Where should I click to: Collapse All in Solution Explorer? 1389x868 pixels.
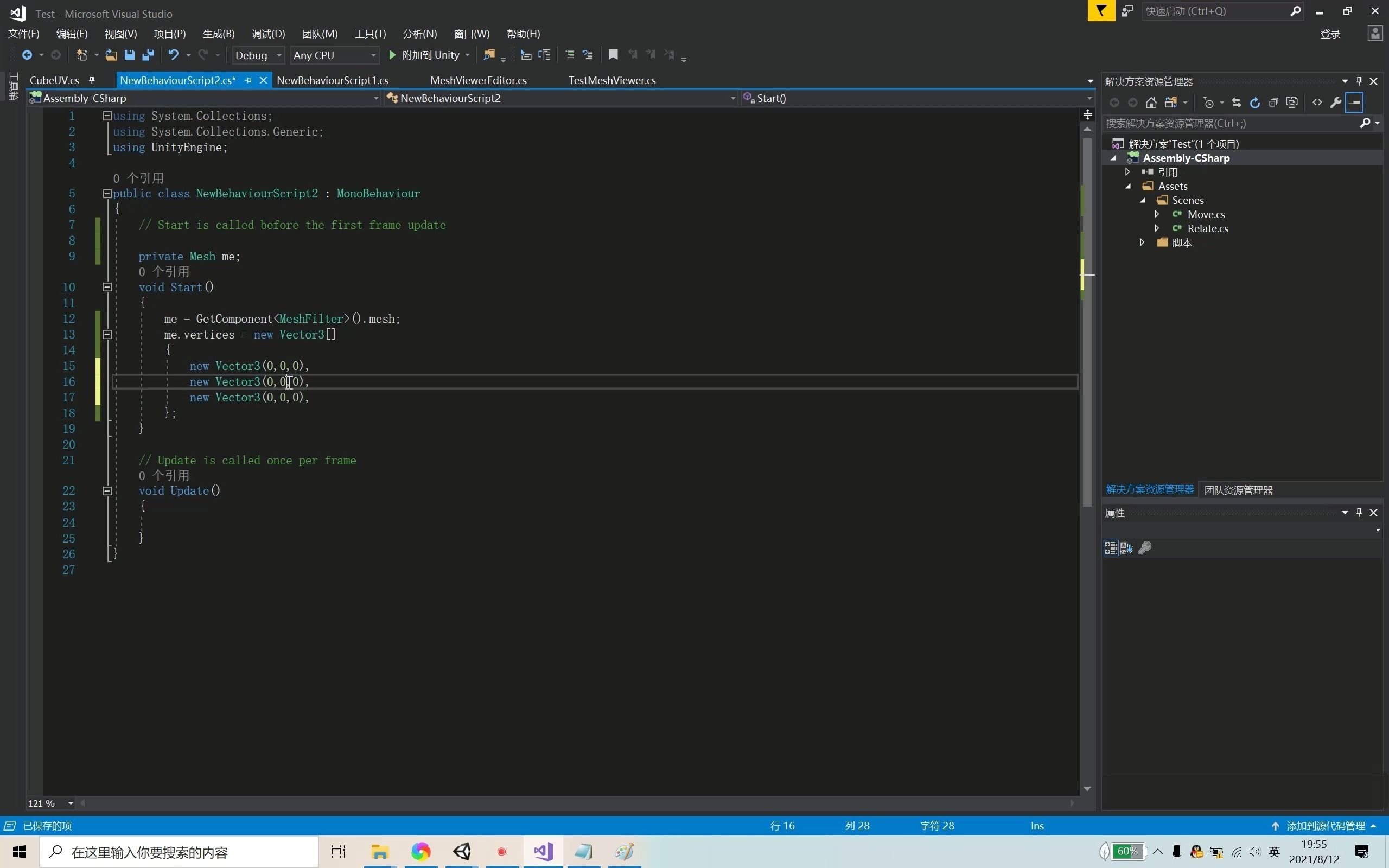1273,103
